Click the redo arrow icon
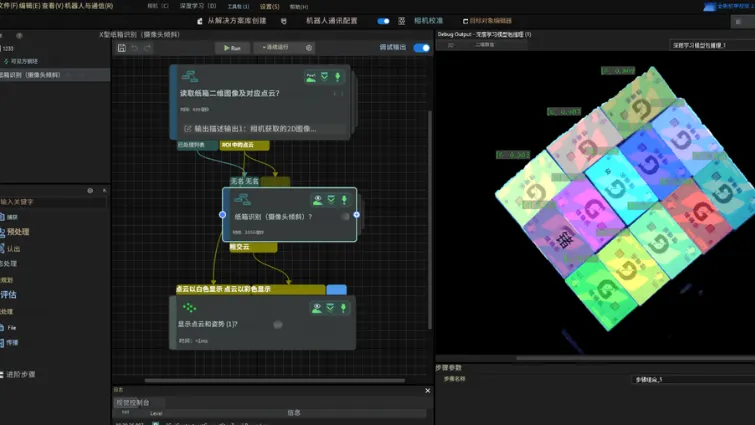Image resolution: width=755 pixels, height=425 pixels. 147,48
